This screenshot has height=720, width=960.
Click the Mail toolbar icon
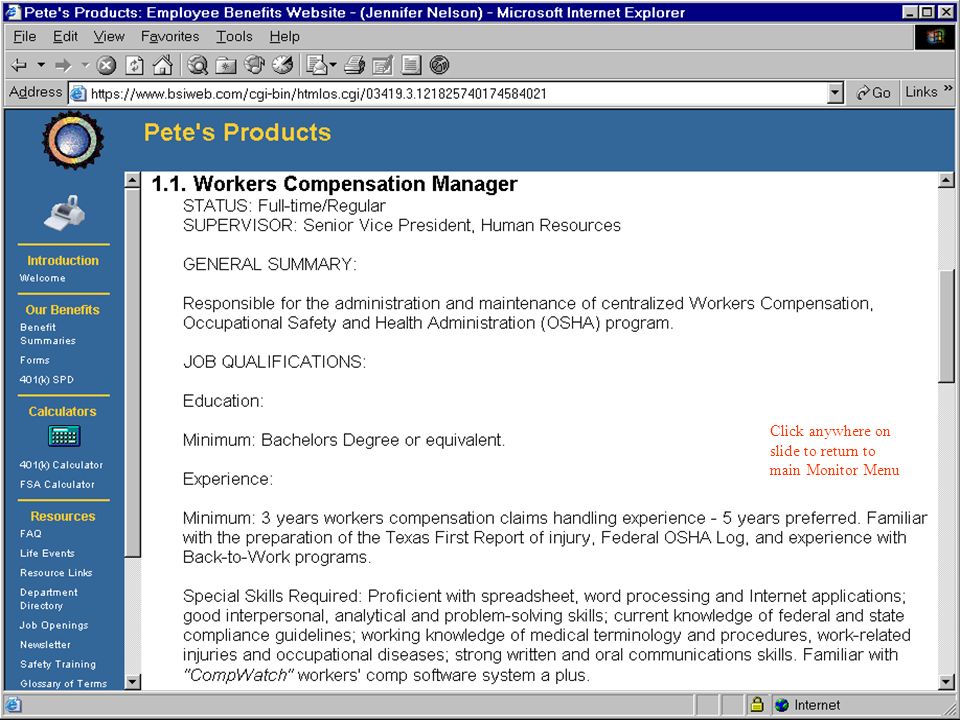click(x=317, y=65)
